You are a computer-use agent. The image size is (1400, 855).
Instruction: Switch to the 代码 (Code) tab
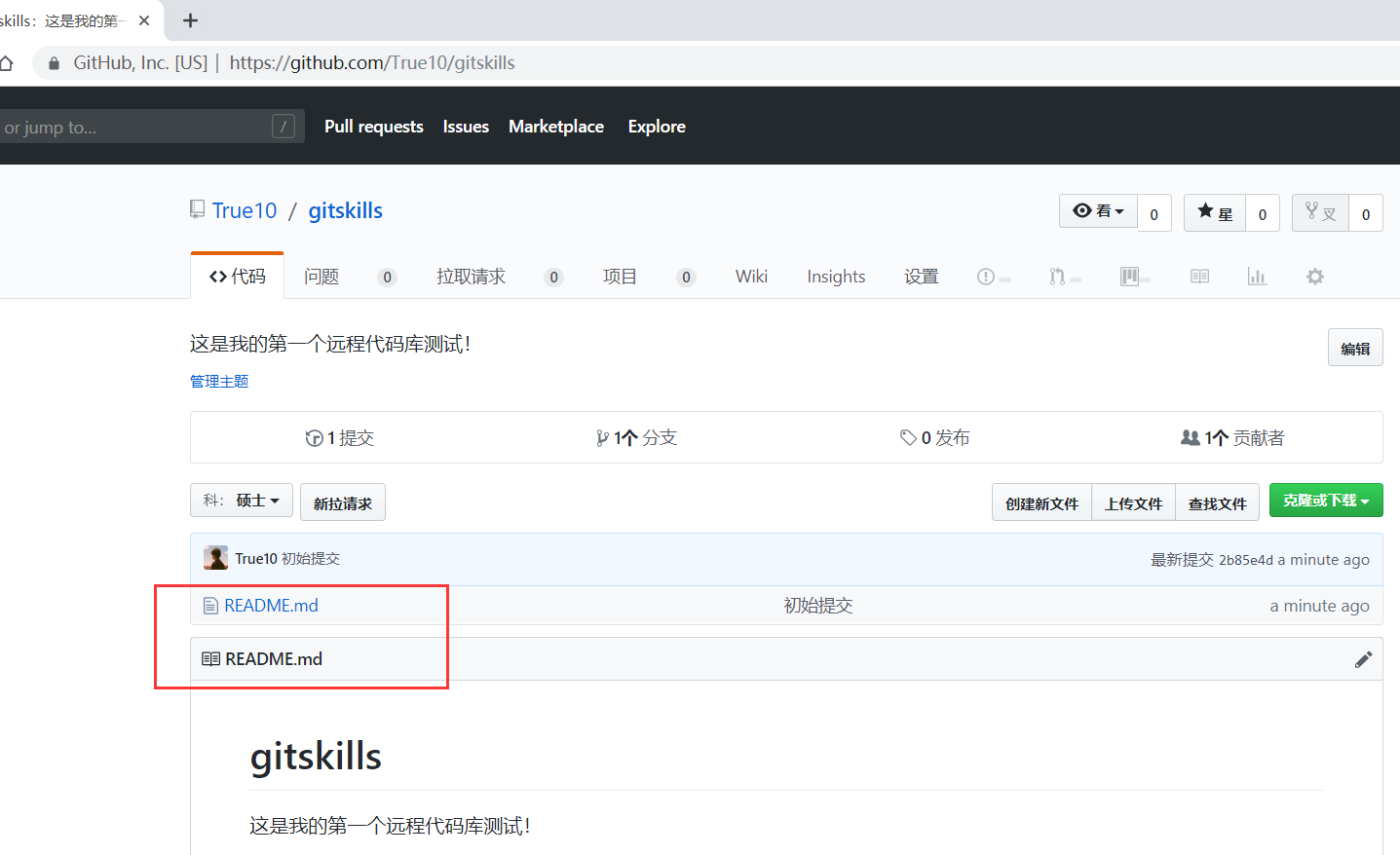(238, 277)
